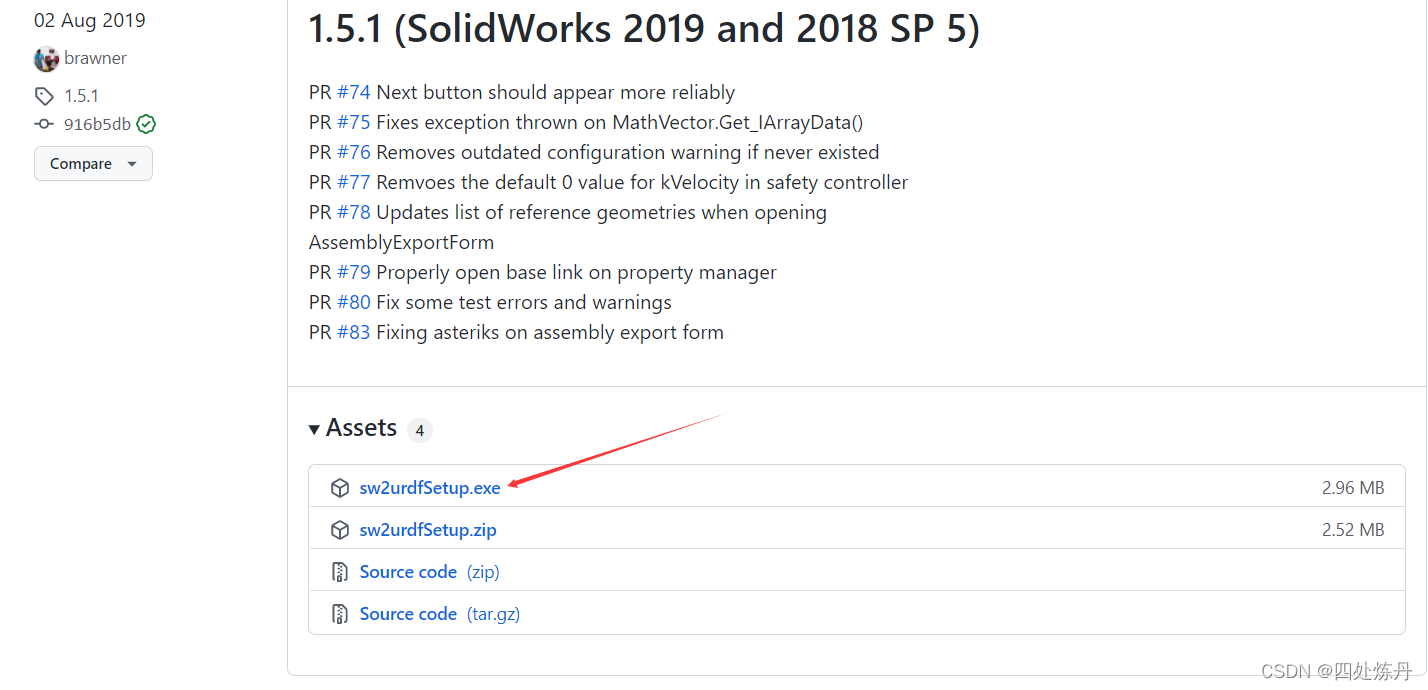The height and width of the screenshot is (690, 1428).
Task: Download Source code (tar.gz)
Action: 440,614
